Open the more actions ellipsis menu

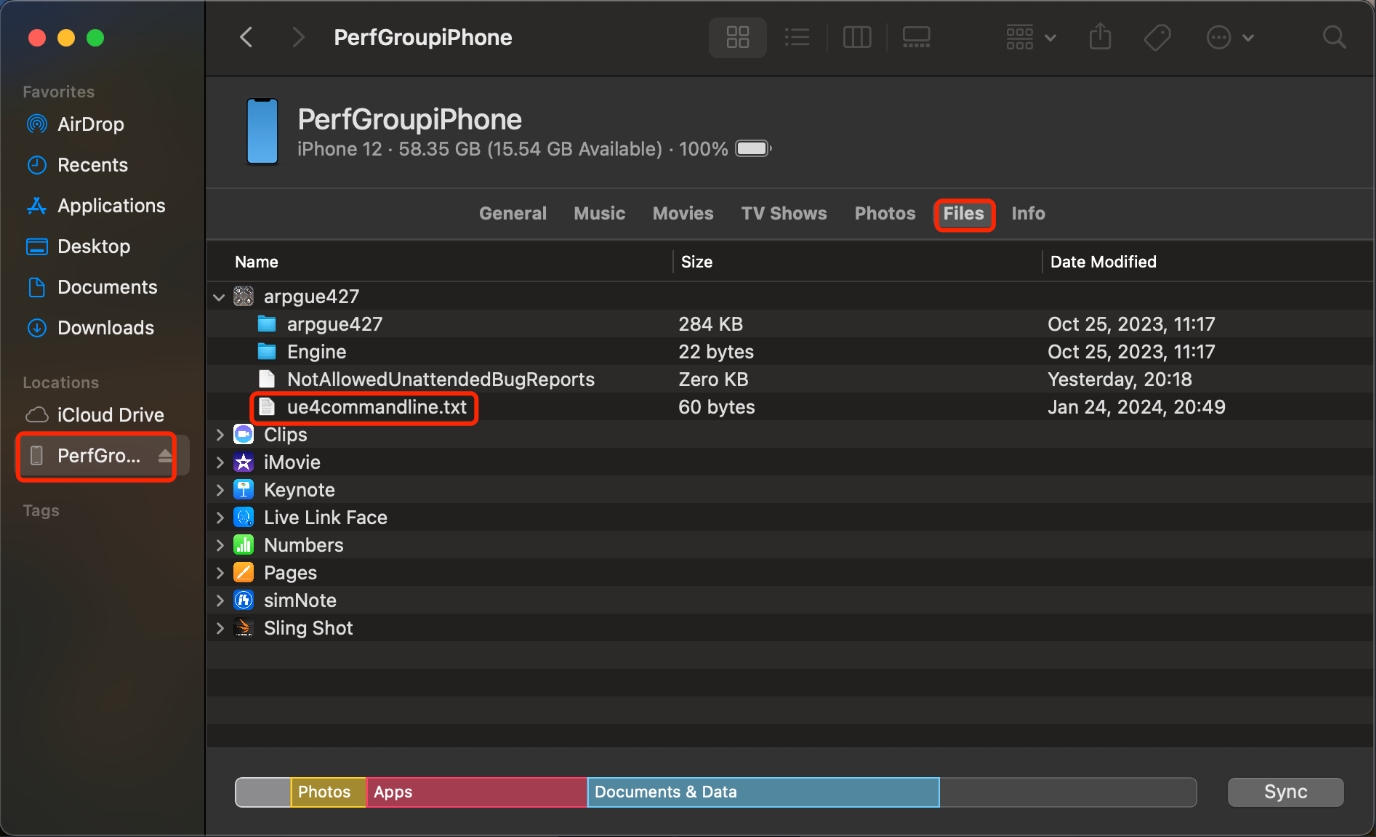[1230, 38]
